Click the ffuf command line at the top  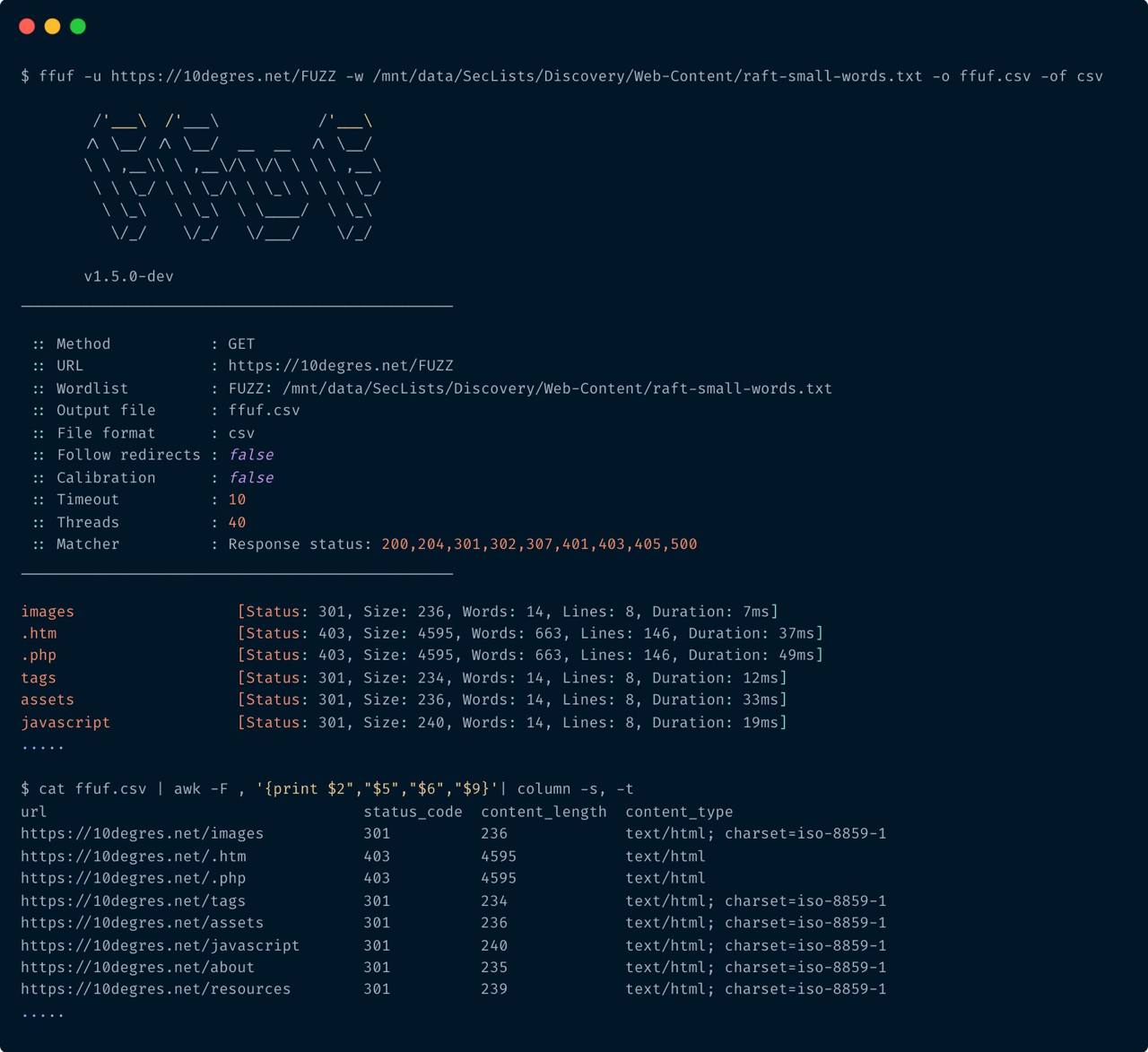click(x=562, y=76)
